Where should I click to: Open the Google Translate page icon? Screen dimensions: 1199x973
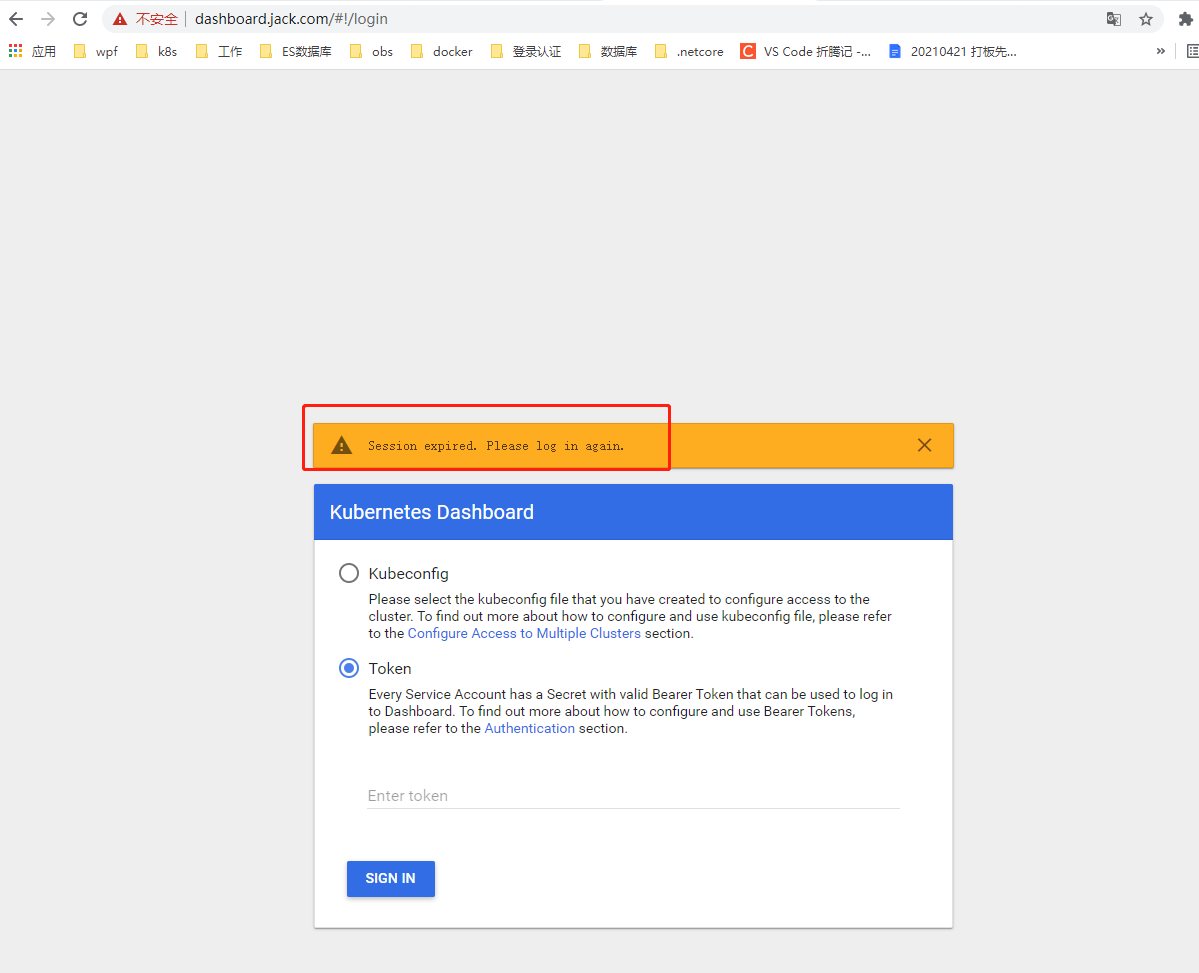pos(1113,19)
